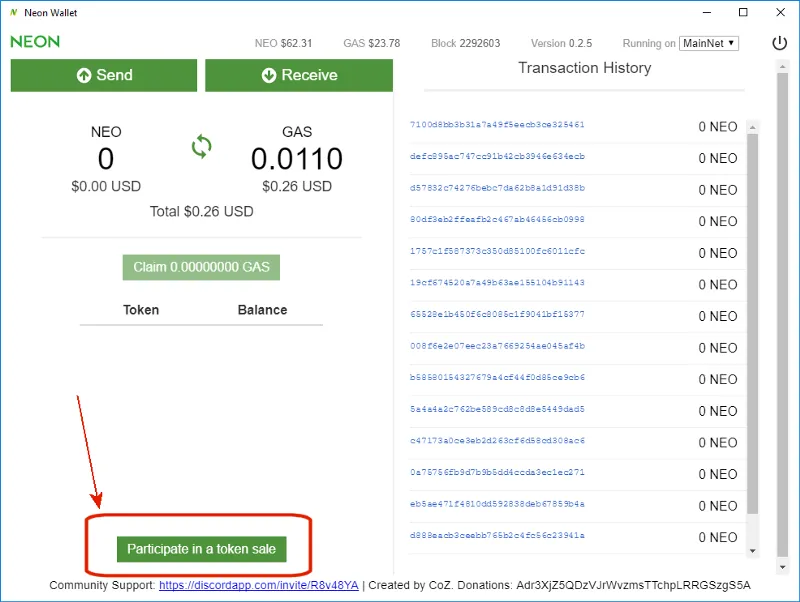
Task: Click the Total $0.26 USD text
Action: [x=202, y=211]
